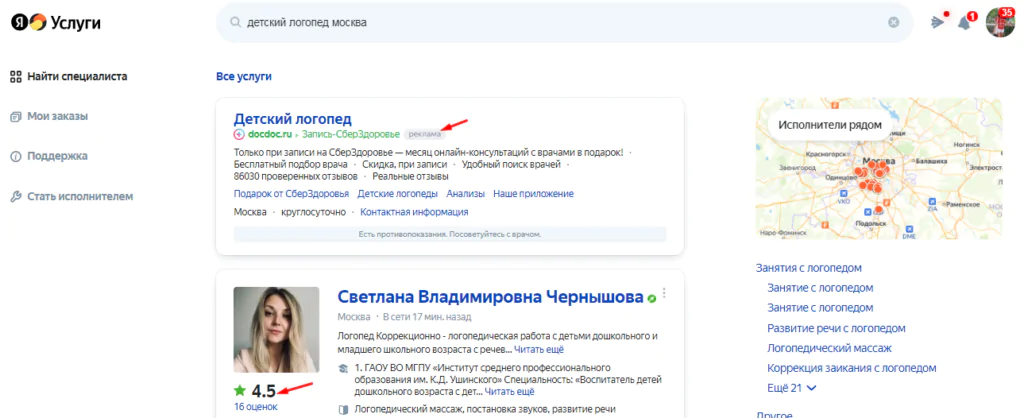Viewport: 1024px width, 418px height.
Task: Open the Yandex Услуги logo home link
Action: [56, 24]
